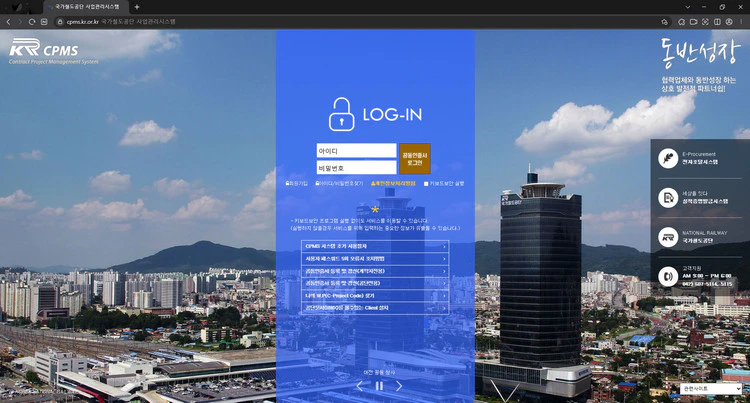Click the customer support speaker icon

(668, 277)
